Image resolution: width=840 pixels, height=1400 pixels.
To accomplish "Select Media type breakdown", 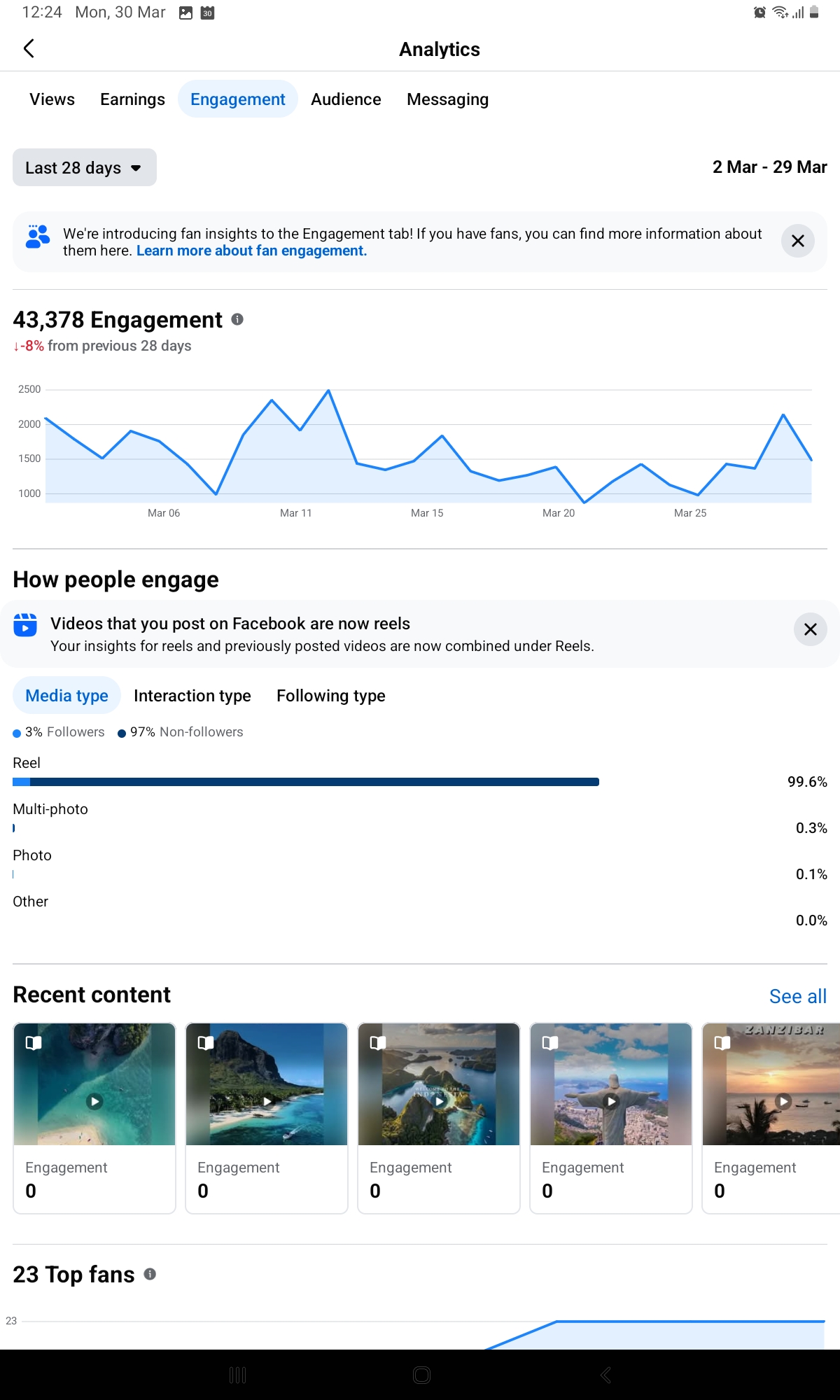I will click(66, 696).
